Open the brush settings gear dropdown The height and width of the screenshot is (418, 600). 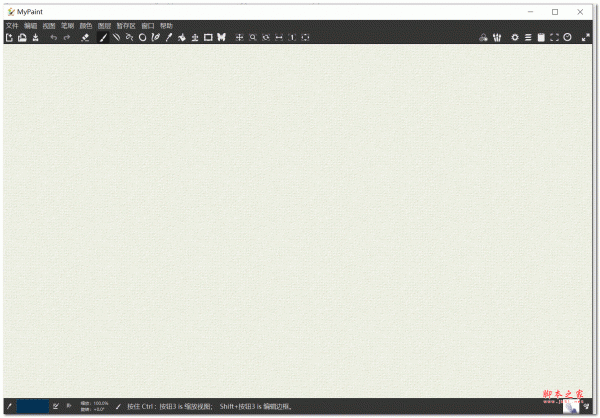coord(515,37)
